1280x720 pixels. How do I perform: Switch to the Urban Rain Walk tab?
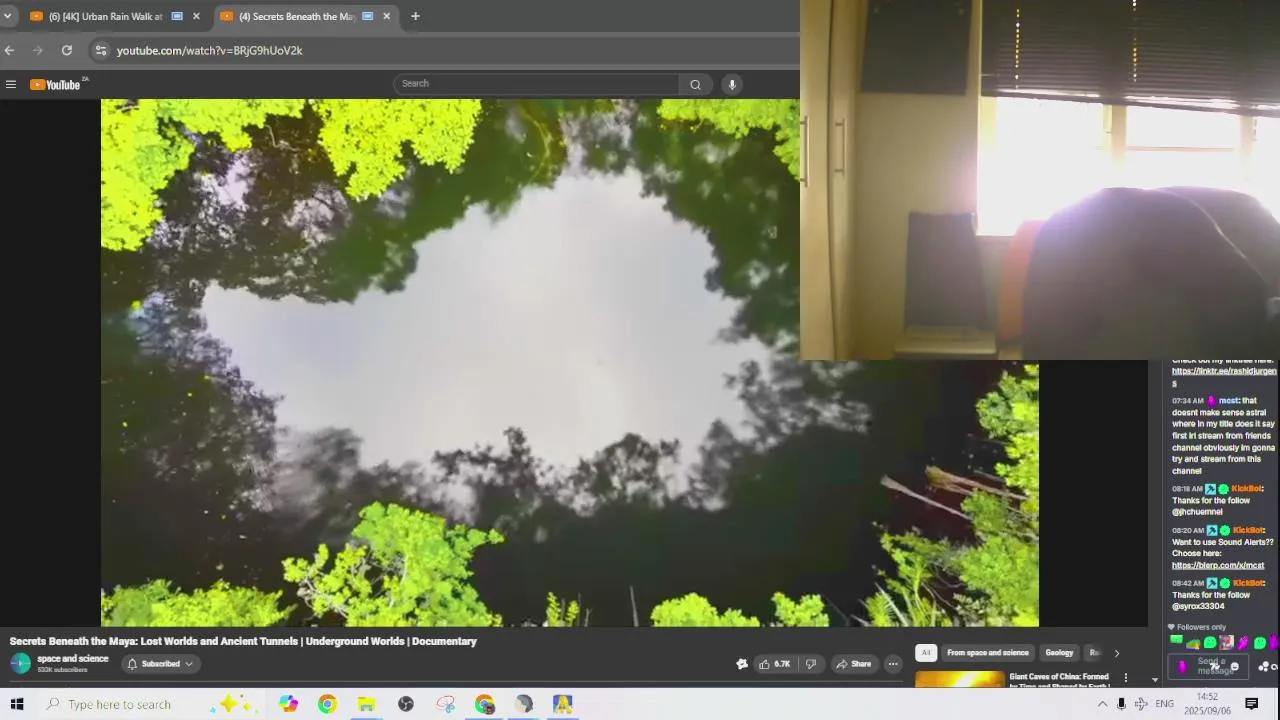pos(105,16)
